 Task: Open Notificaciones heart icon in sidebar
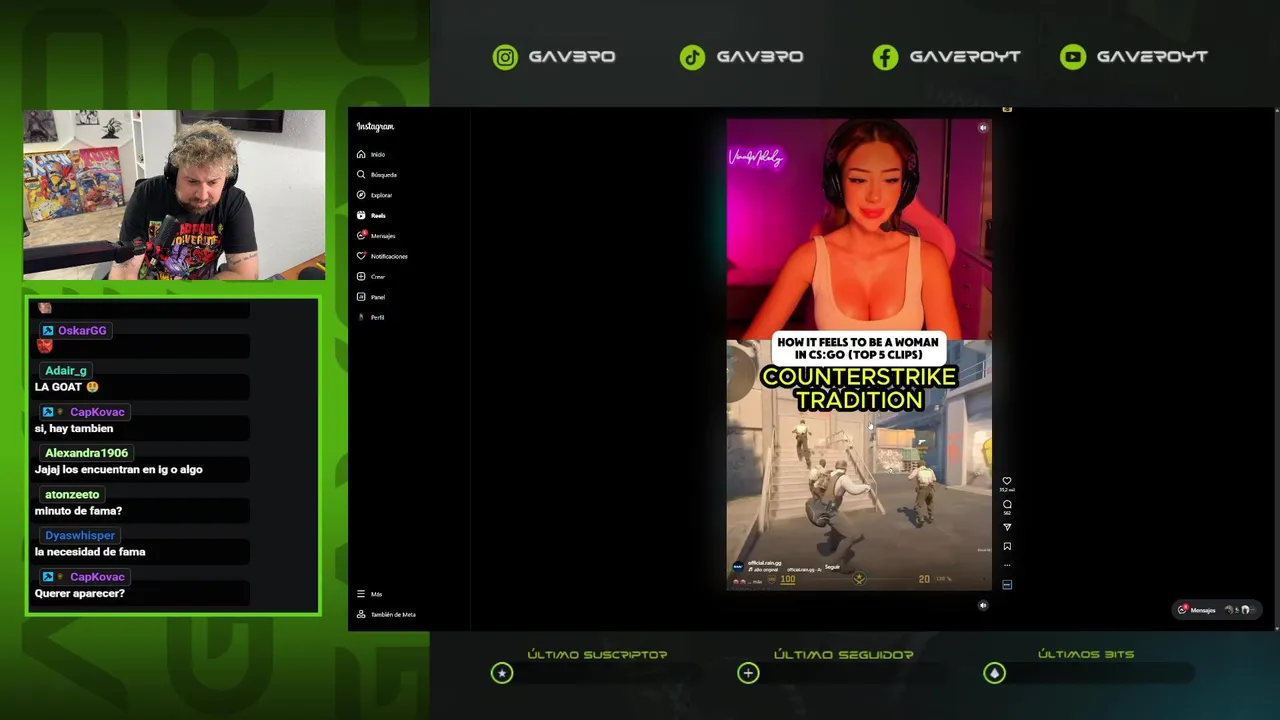point(361,256)
